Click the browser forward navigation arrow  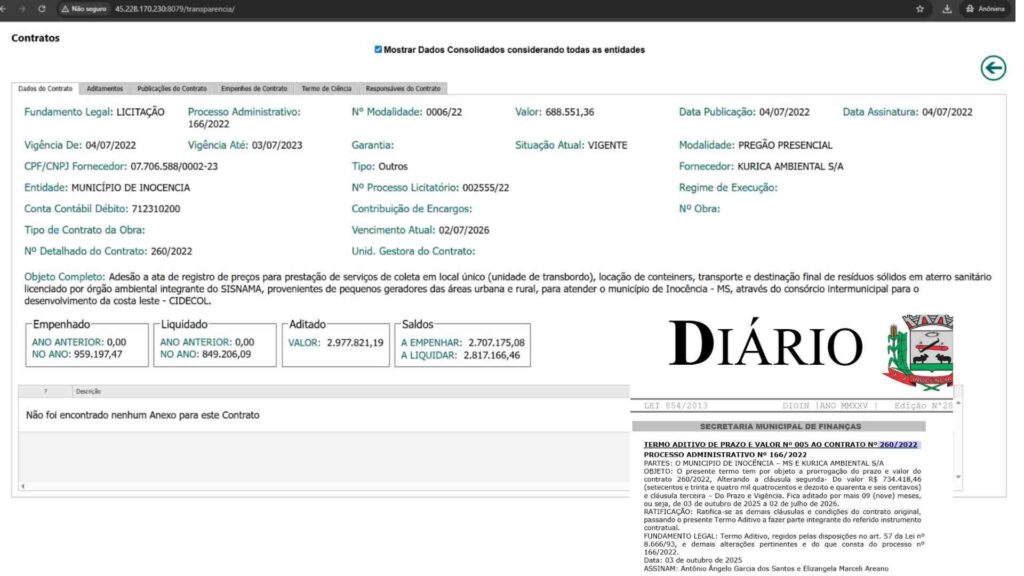[x=23, y=8]
